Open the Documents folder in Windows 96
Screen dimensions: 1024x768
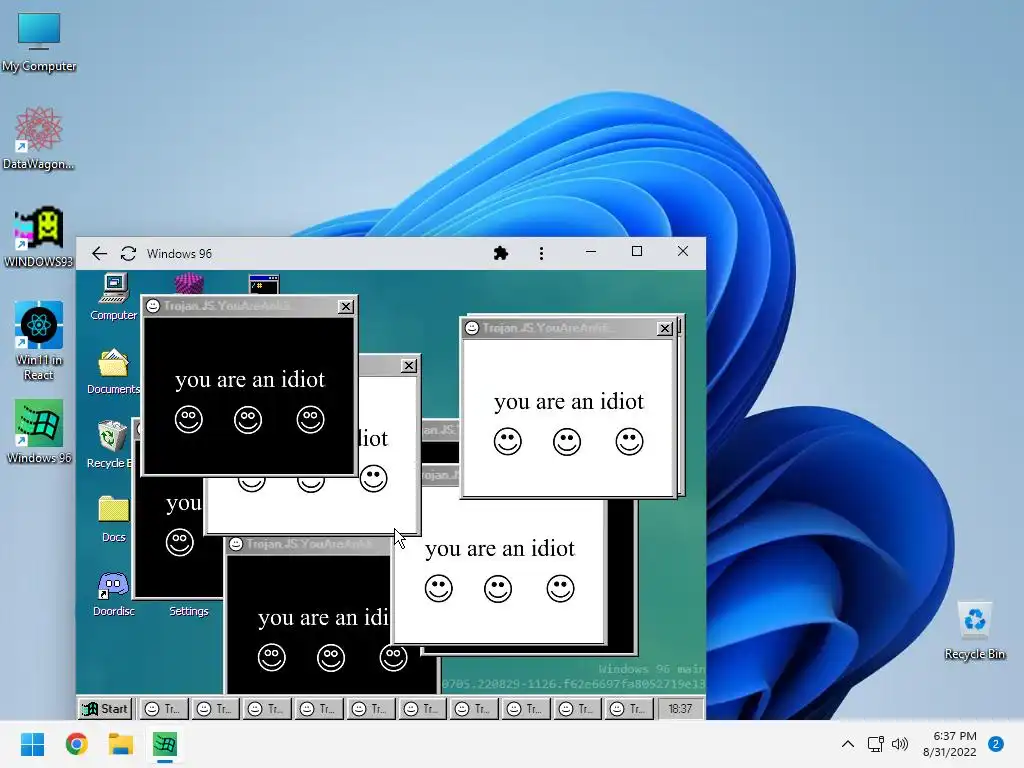click(114, 372)
